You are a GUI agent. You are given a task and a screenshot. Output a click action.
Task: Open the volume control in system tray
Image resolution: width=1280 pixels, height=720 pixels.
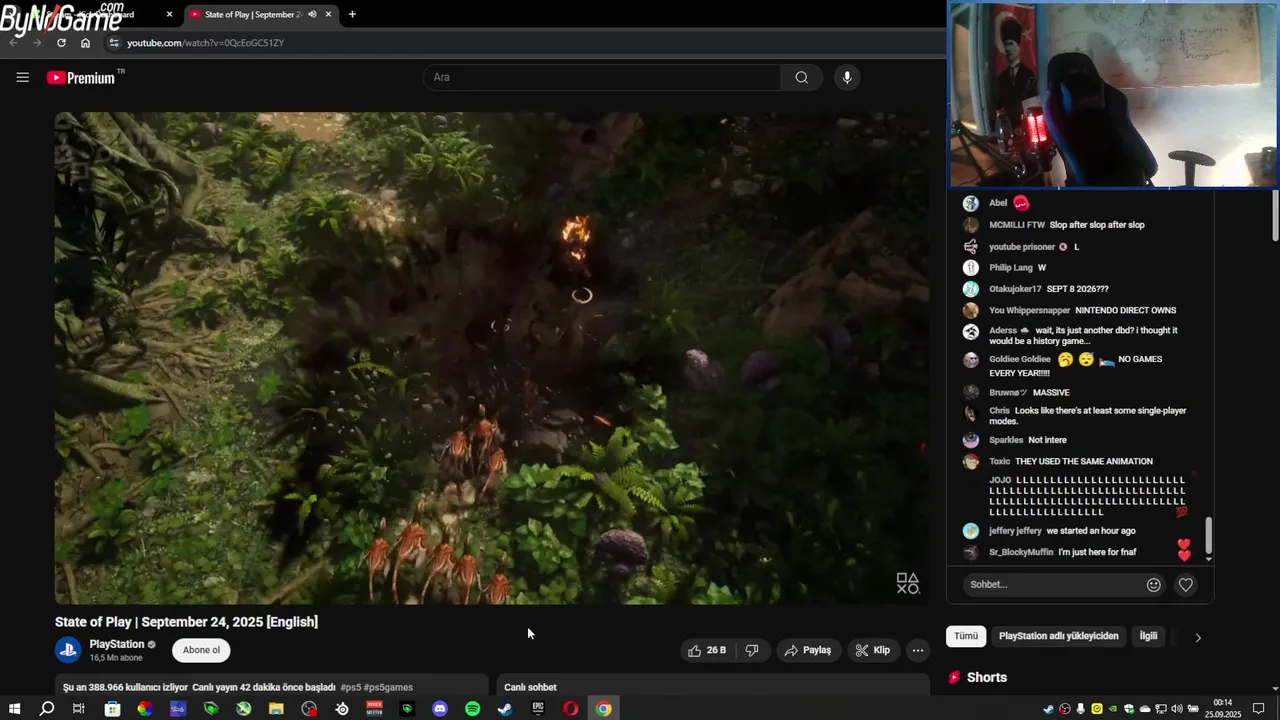tap(1176, 709)
